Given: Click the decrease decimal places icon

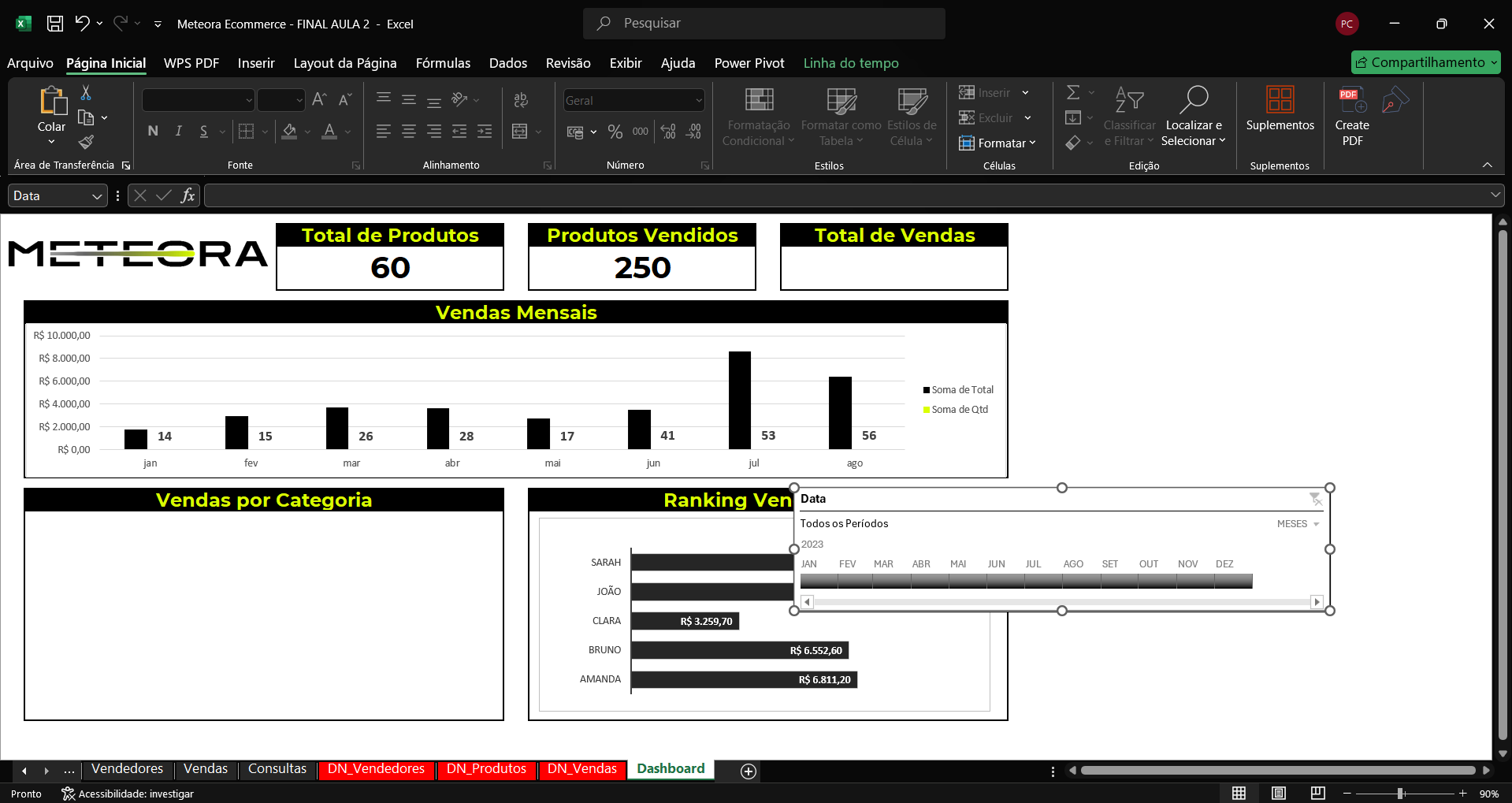Looking at the screenshot, I should 693,132.
